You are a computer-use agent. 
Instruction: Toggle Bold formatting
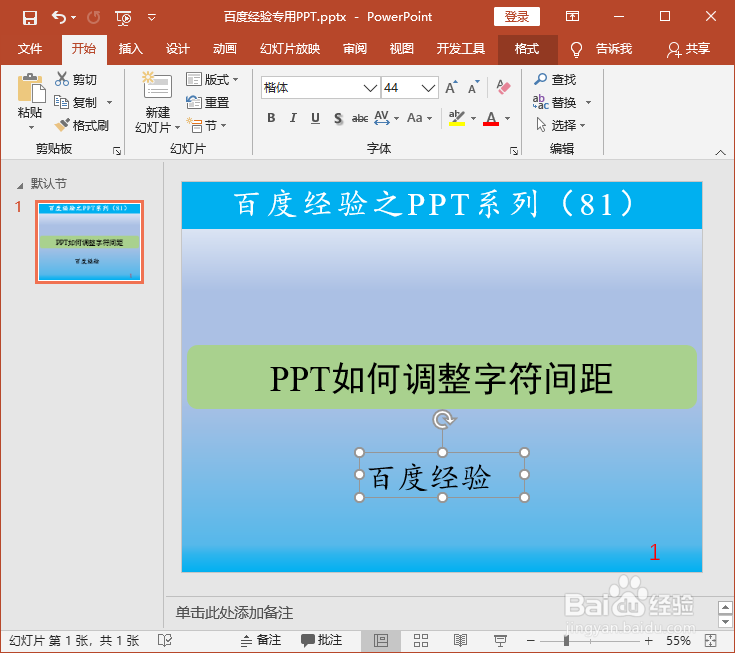[271, 118]
